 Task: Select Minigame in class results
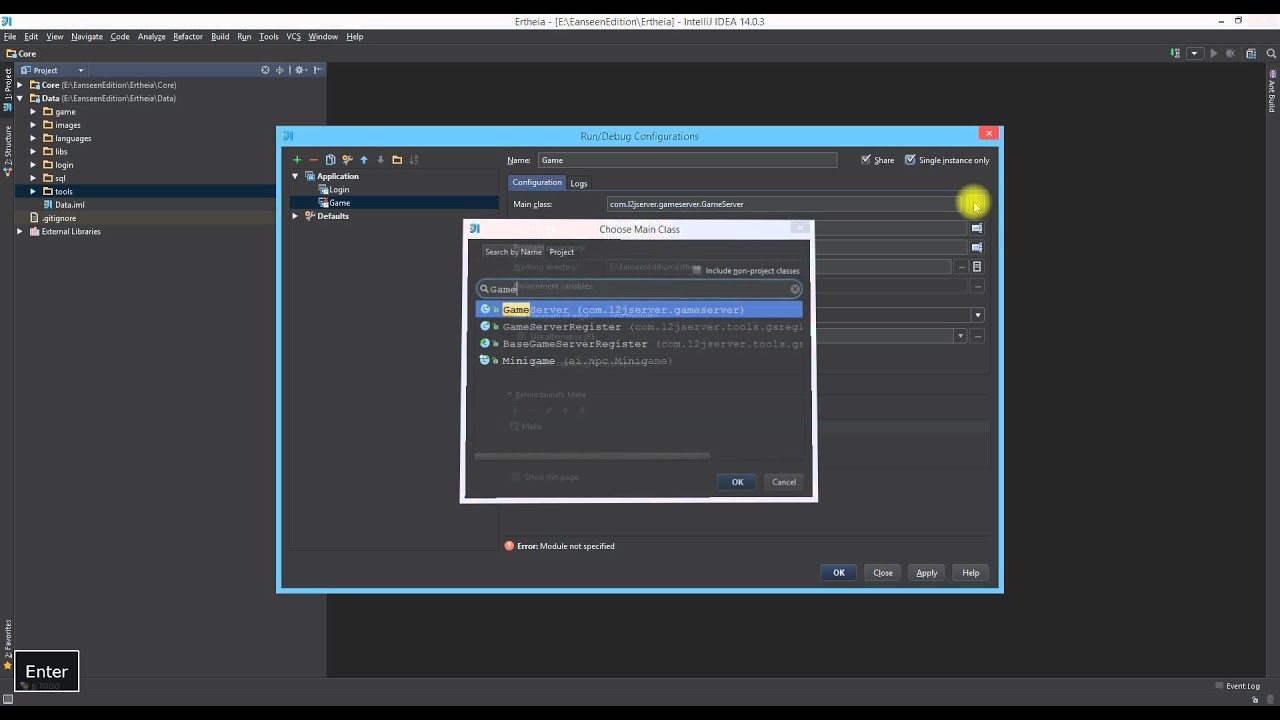[639, 361]
